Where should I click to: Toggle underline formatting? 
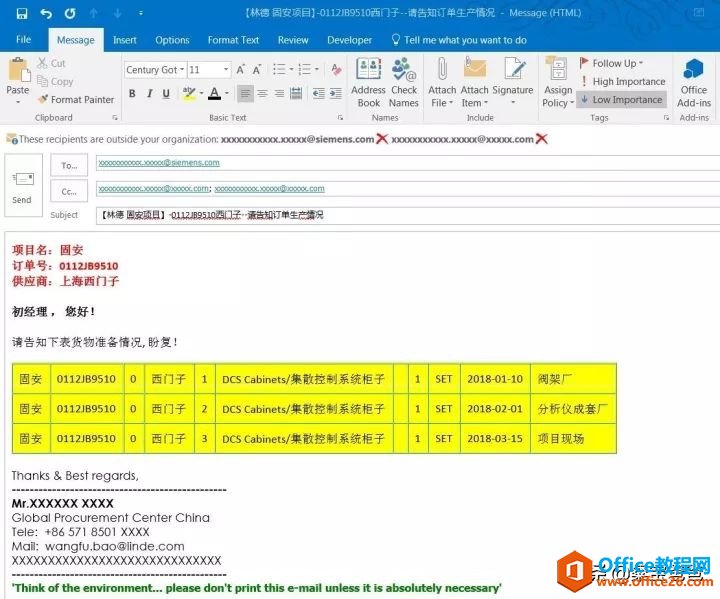[166, 94]
